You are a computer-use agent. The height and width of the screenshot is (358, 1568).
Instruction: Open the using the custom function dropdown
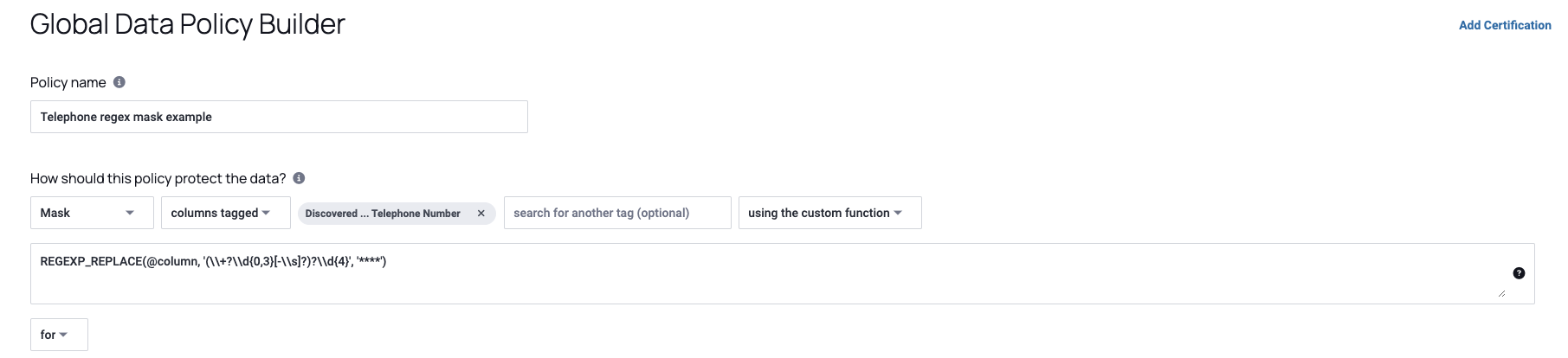click(x=823, y=213)
